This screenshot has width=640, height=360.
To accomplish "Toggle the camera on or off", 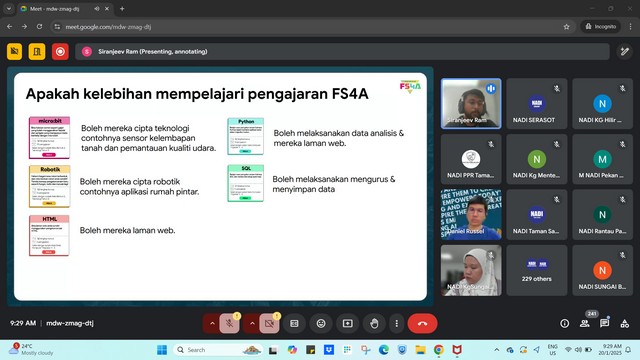I will click(x=269, y=323).
